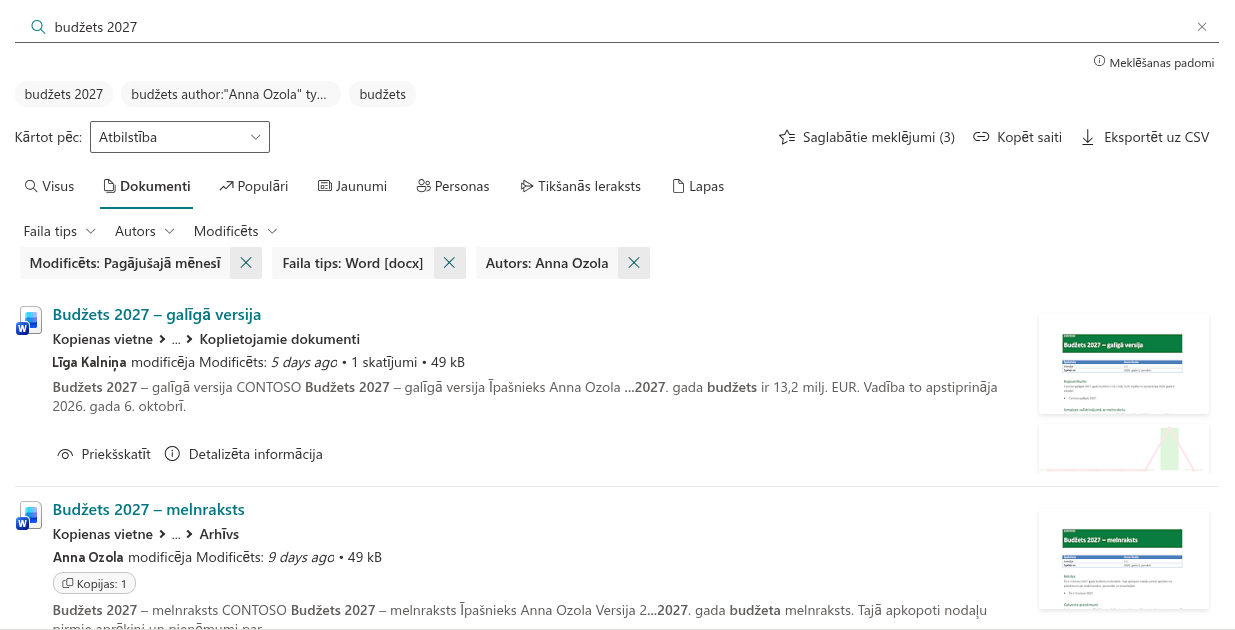Viewport: 1235px width, 630px height.
Task: Remove the Modificēts: Pagājušajā mēnesī filter
Action: point(246,263)
